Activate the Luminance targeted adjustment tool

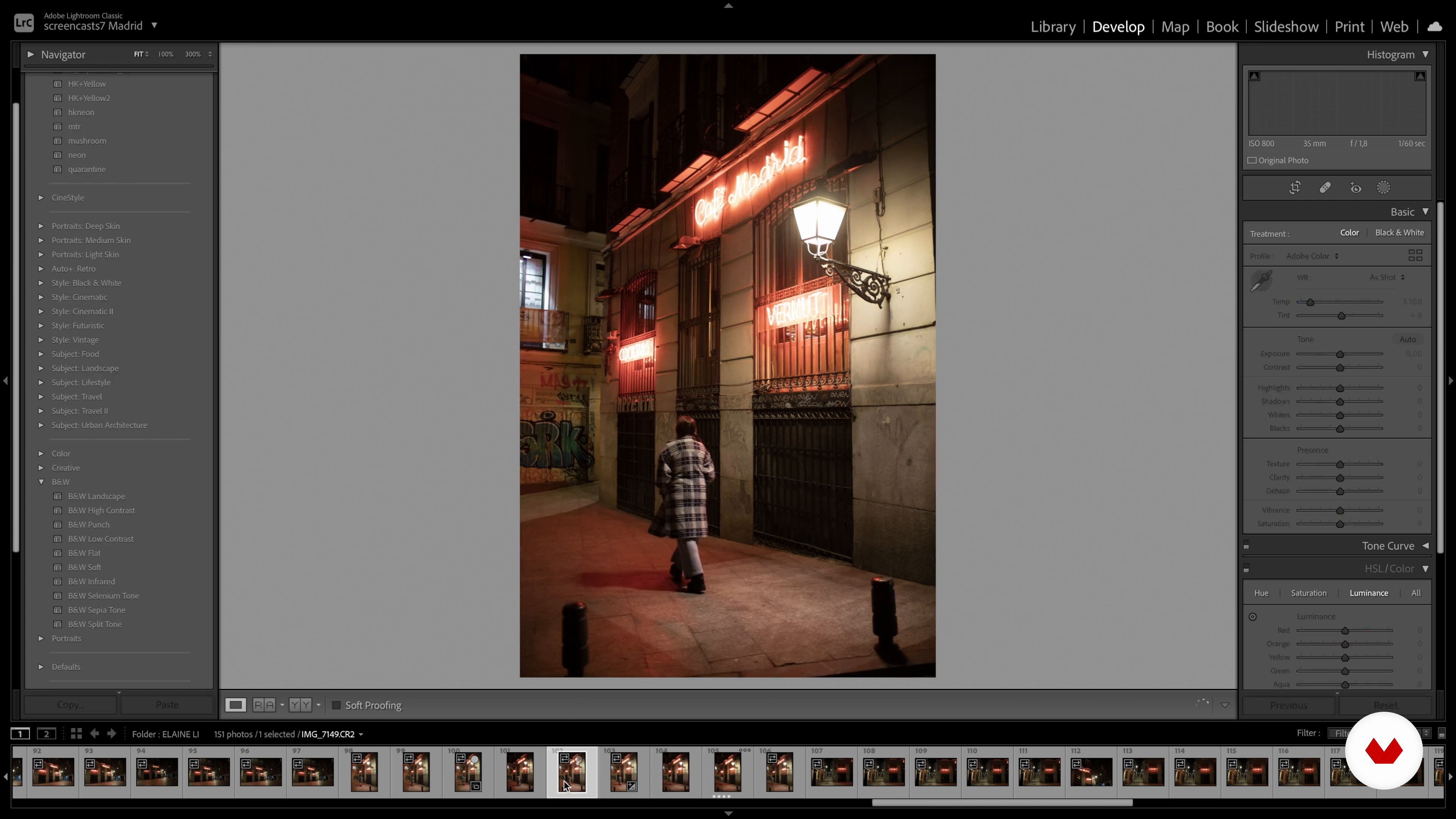tap(1252, 617)
